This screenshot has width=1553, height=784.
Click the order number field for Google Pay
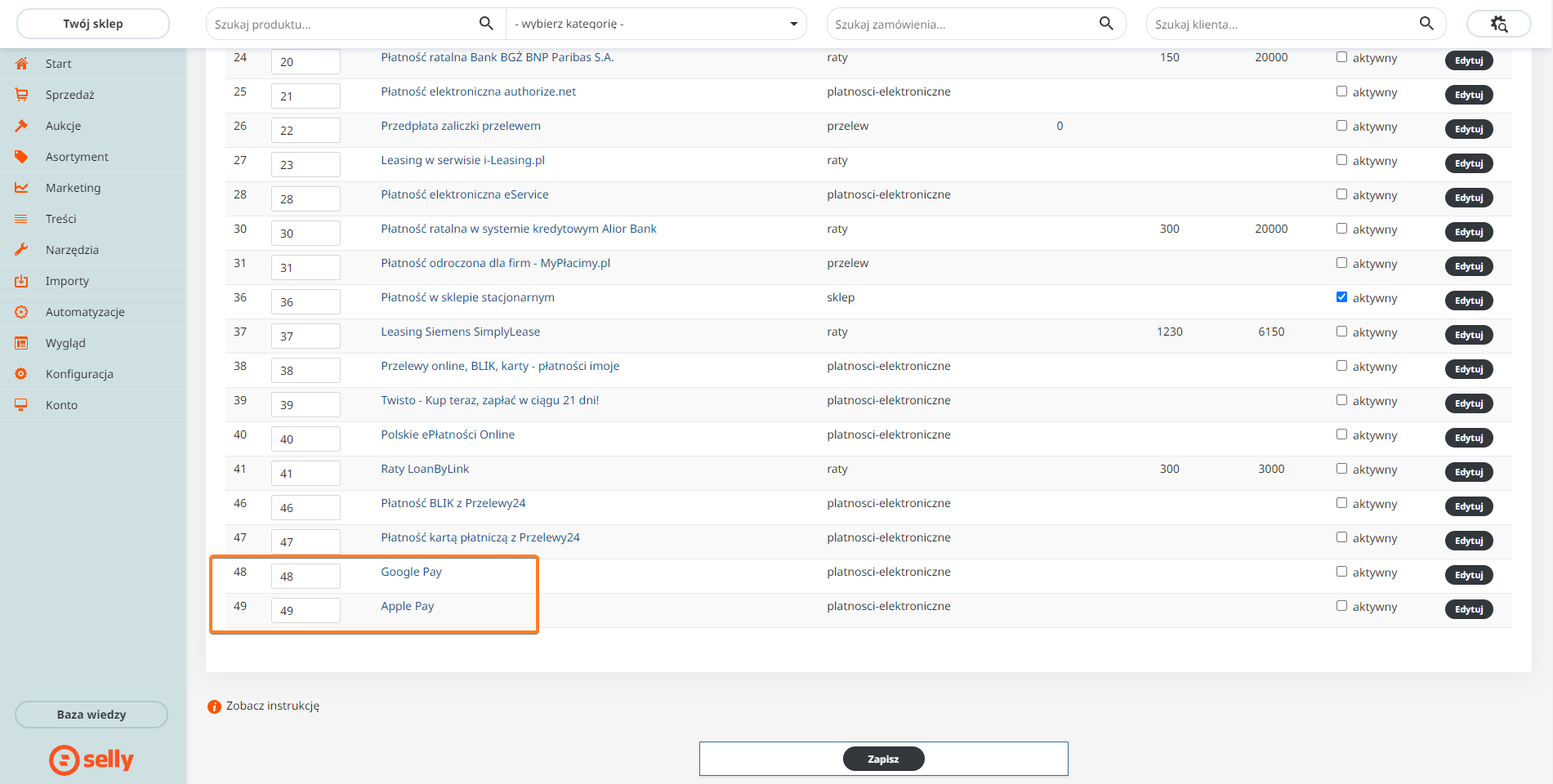click(x=306, y=576)
